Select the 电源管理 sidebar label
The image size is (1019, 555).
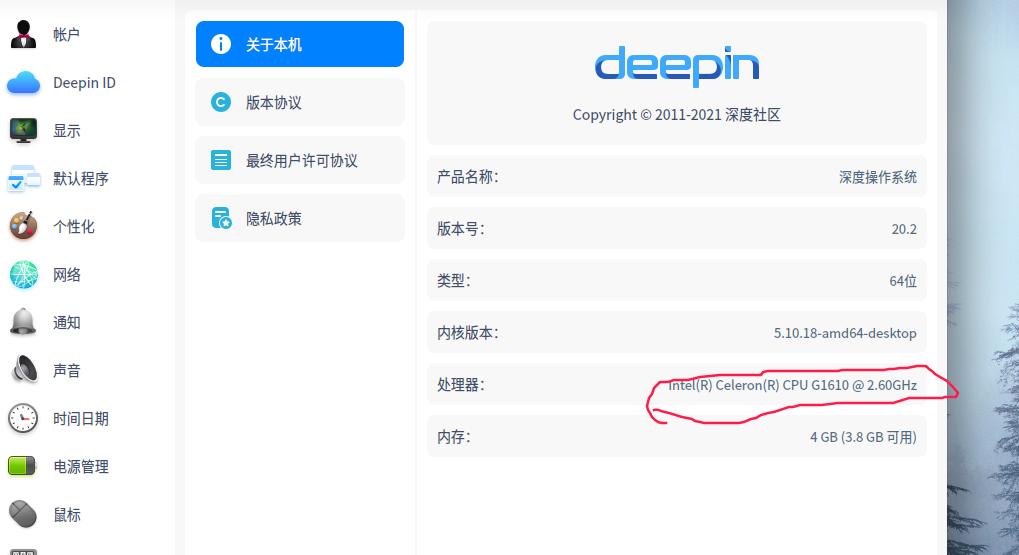point(81,467)
